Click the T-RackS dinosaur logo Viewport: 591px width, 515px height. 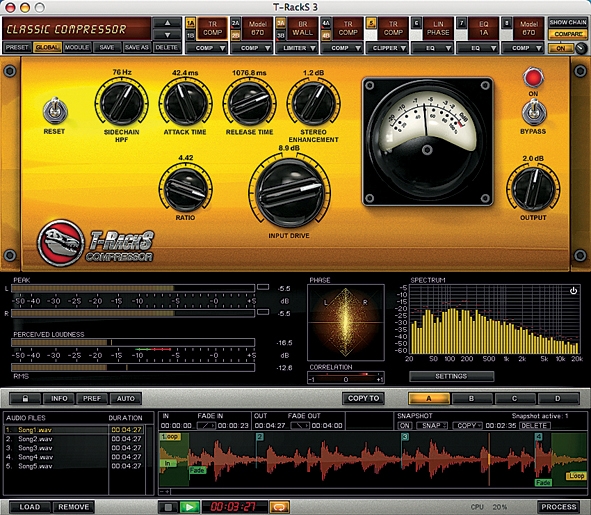pyautogui.click(x=61, y=243)
